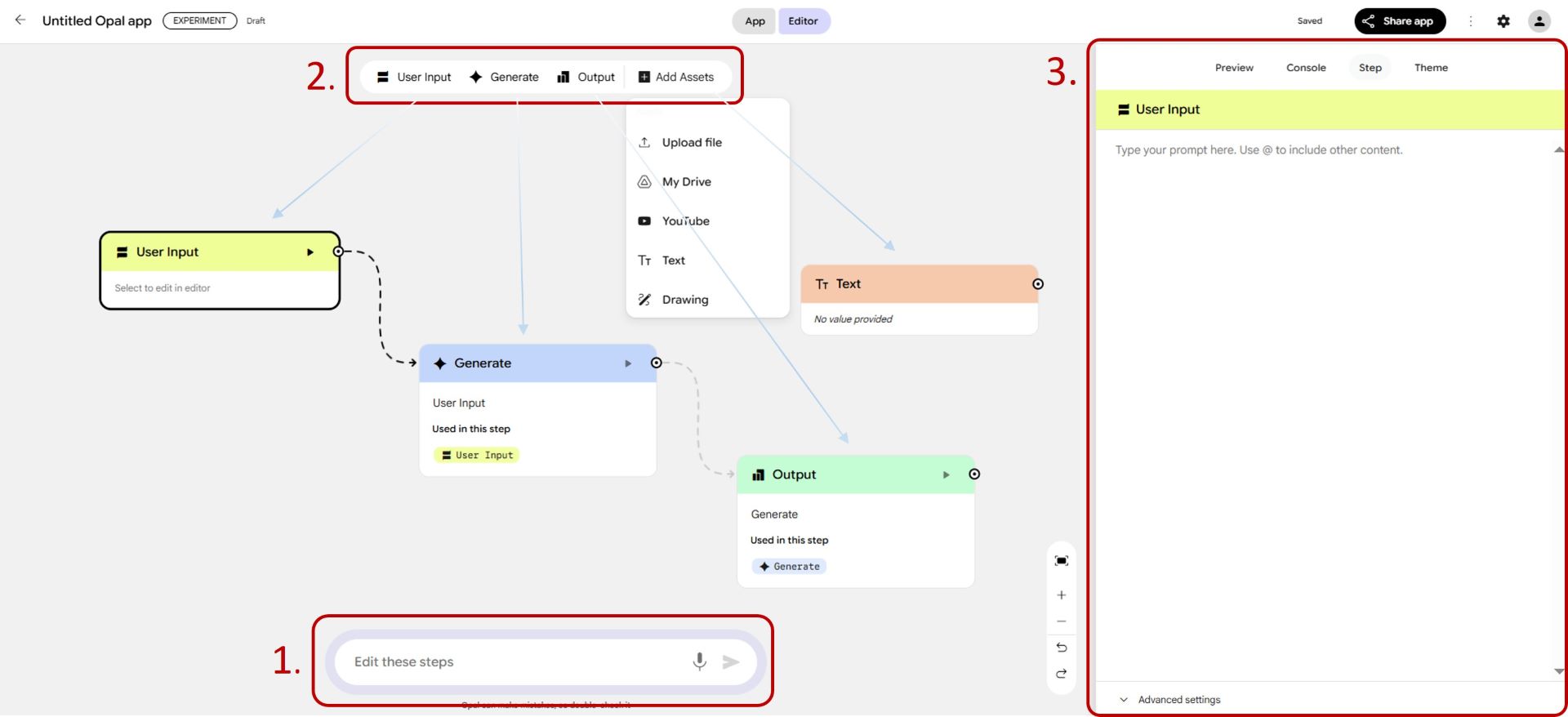This screenshot has width=1568, height=717.
Task: Select Upload file from assets menu
Action: (x=691, y=142)
